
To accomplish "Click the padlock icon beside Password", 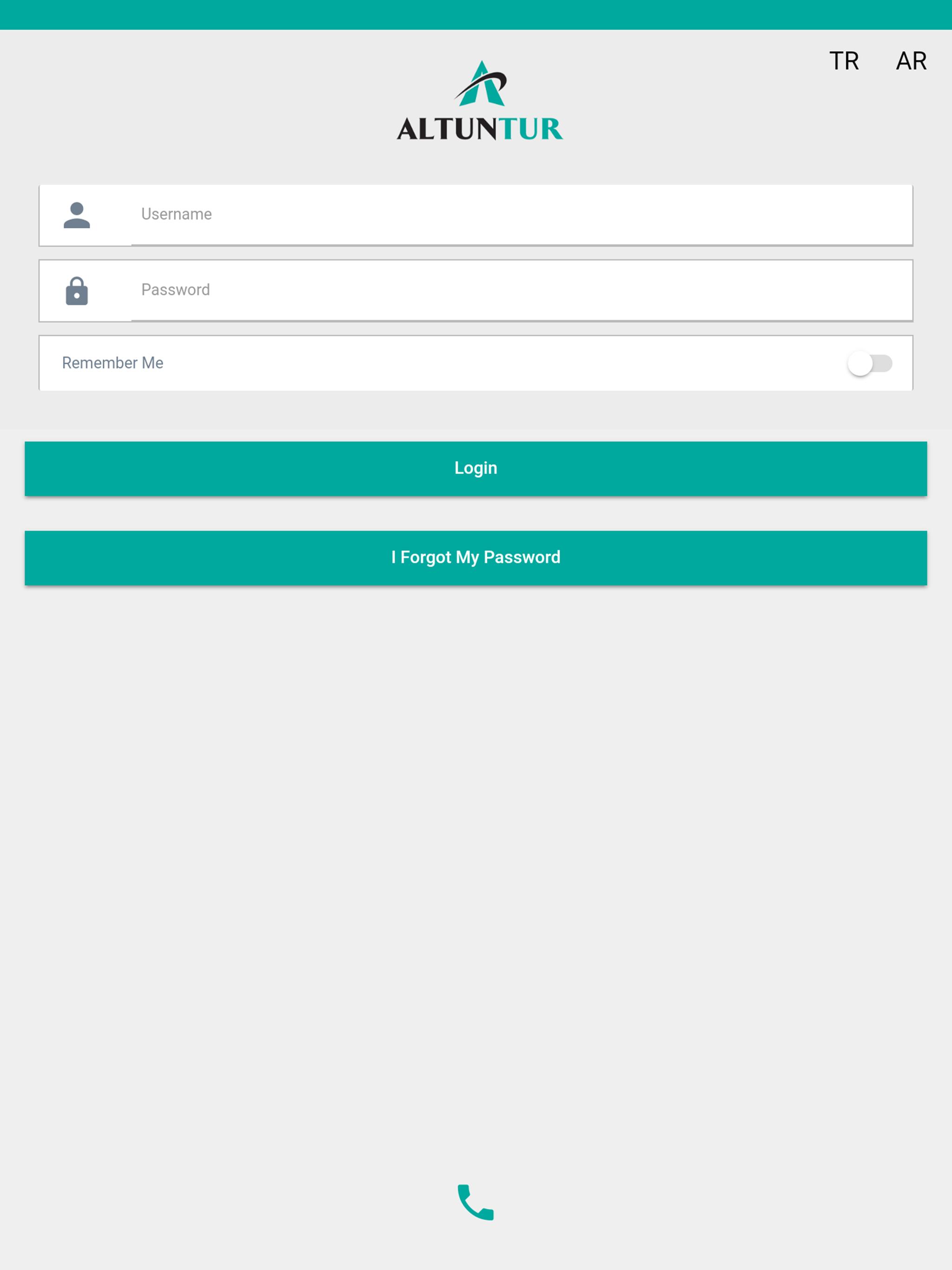I will point(77,291).
